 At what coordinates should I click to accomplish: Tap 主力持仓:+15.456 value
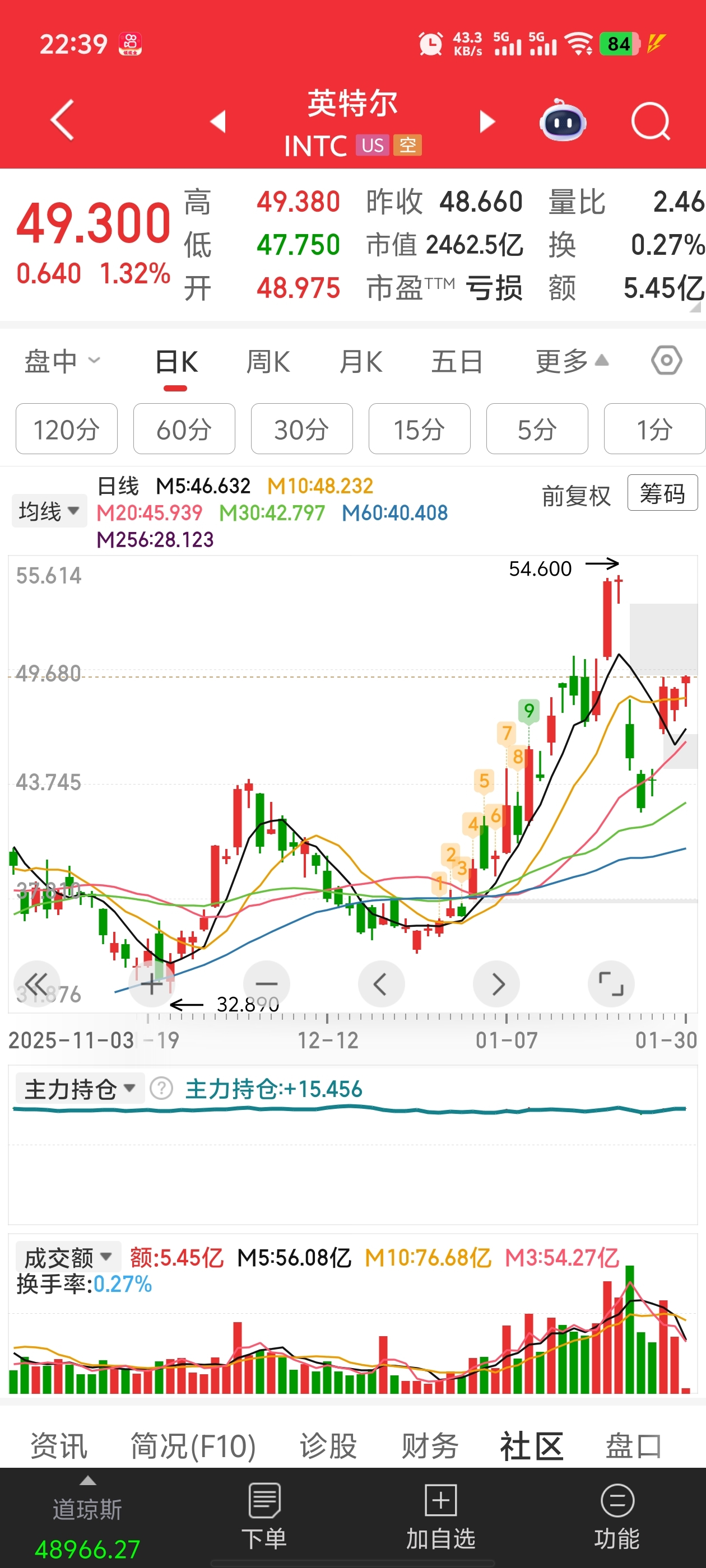coord(273,1088)
